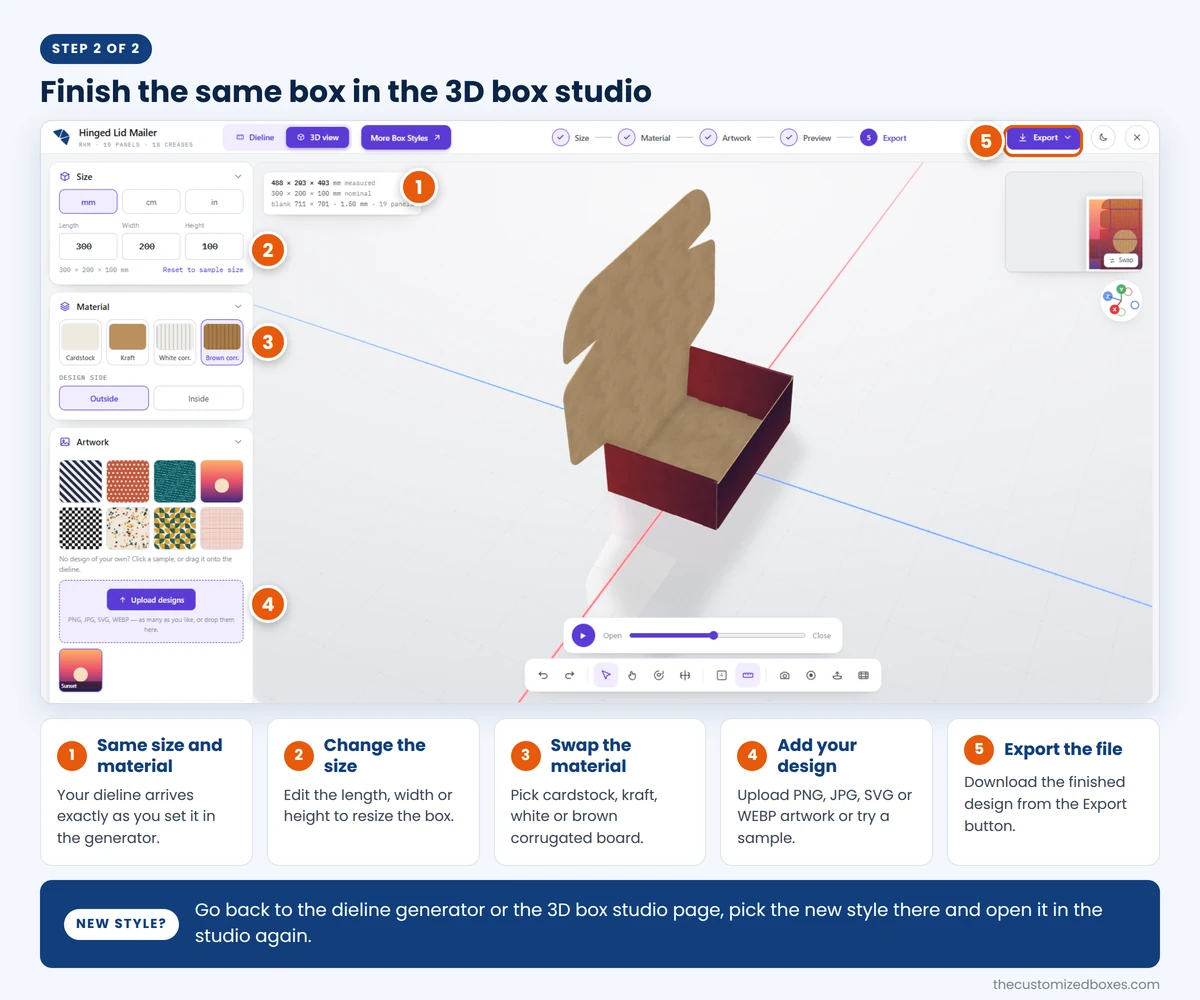Screen dimensions: 1200x1000
Task: Click the blue Z axis on gizmo
Action: pos(1107,296)
